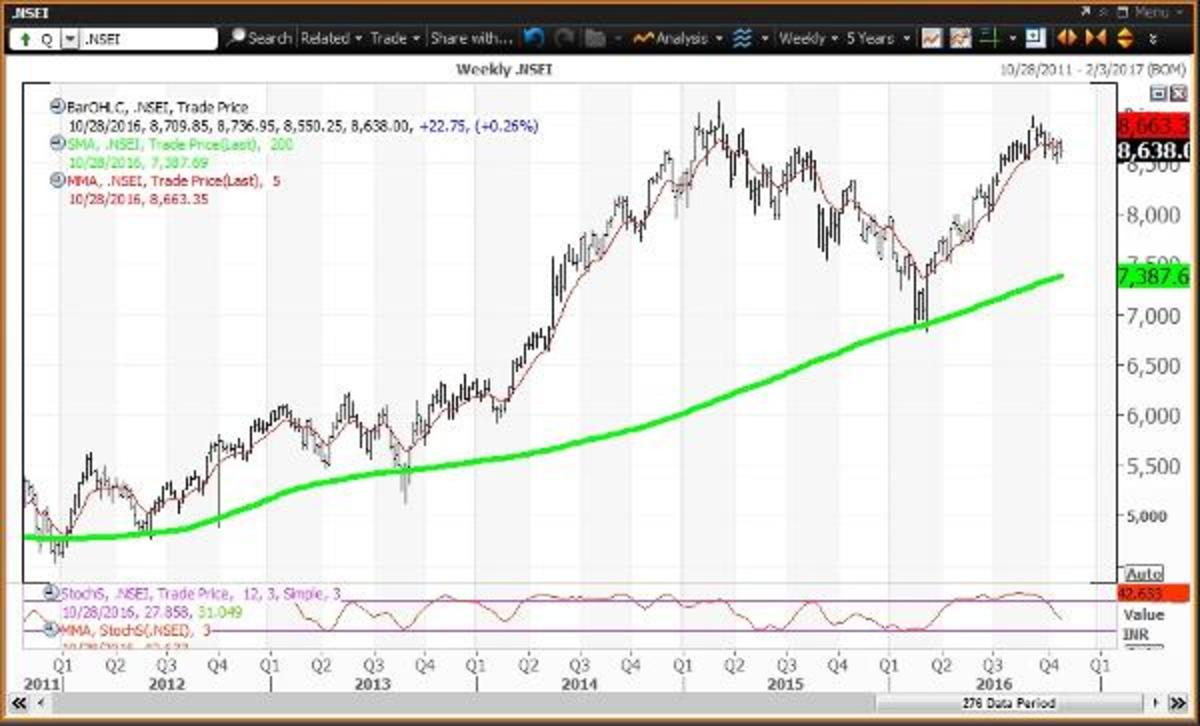Click the Auto scale button

click(x=1143, y=574)
